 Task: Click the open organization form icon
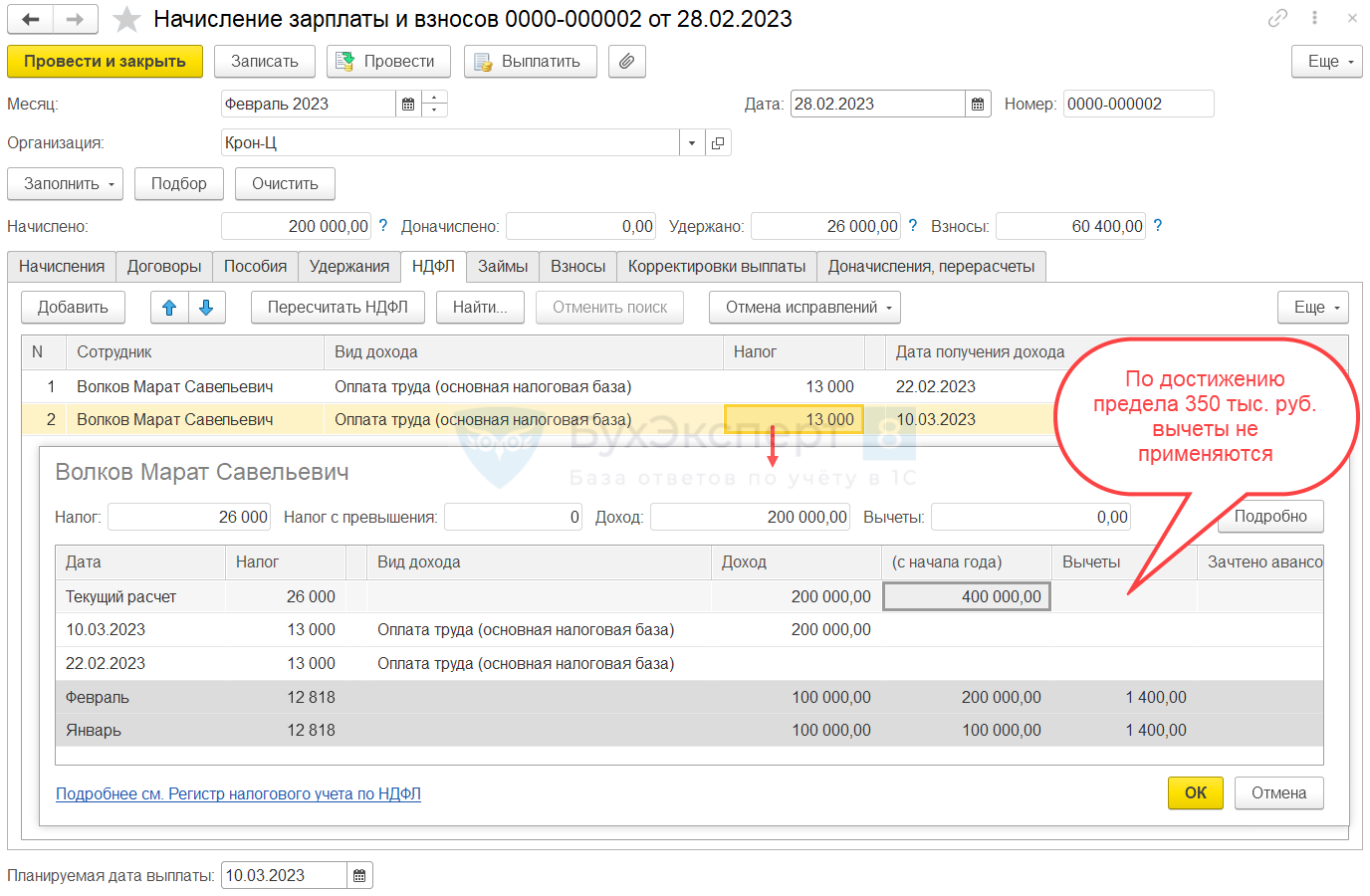(x=718, y=143)
